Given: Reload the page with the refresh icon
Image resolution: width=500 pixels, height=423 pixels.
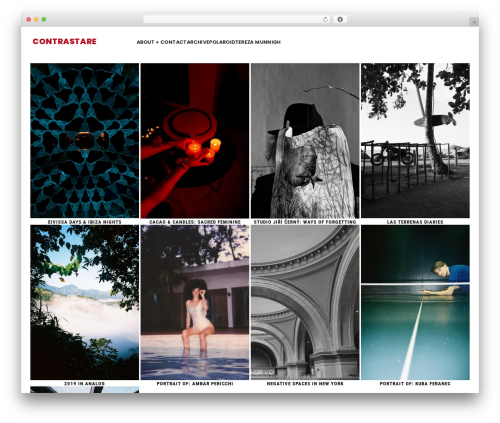Looking at the screenshot, I should (x=325, y=19).
